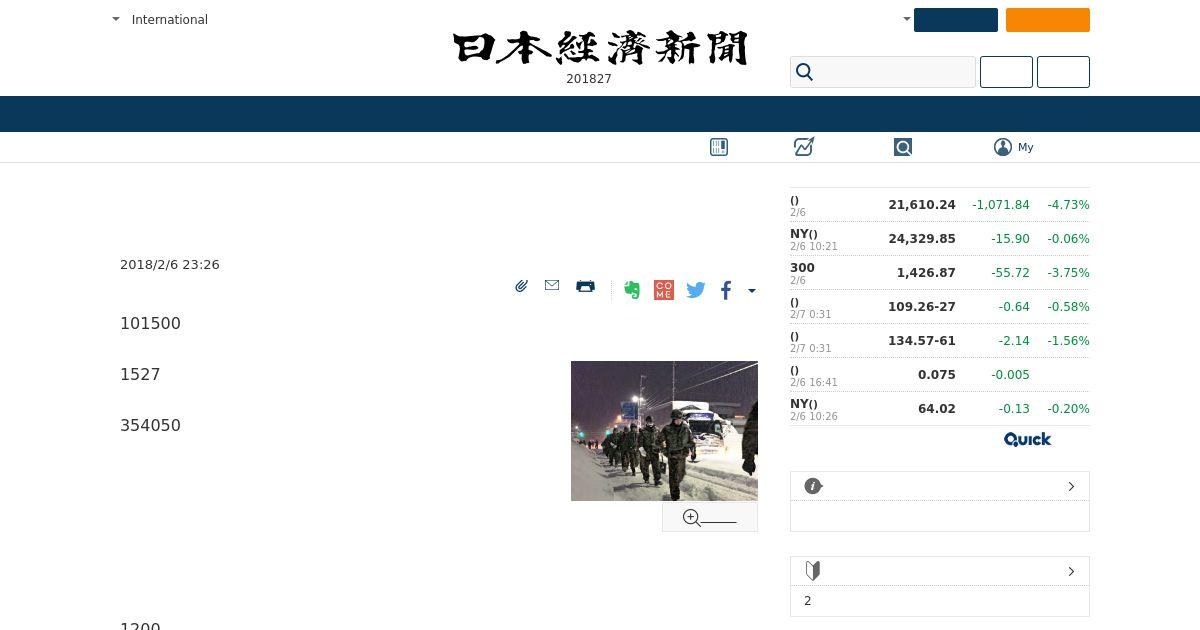
Task: Open the yield row showing 0.075
Action: [x=940, y=375]
